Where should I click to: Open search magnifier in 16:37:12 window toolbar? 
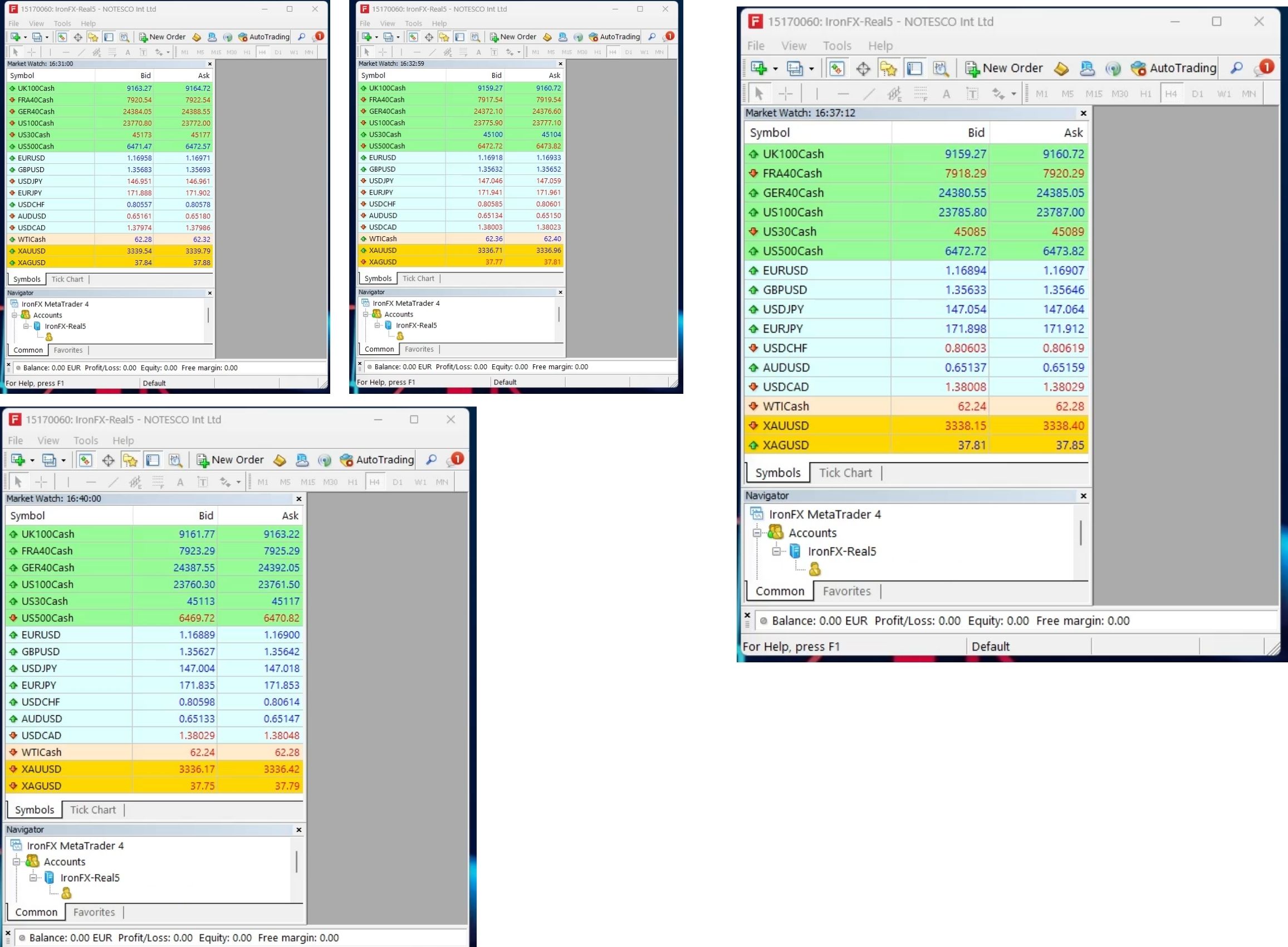tap(1236, 68)
